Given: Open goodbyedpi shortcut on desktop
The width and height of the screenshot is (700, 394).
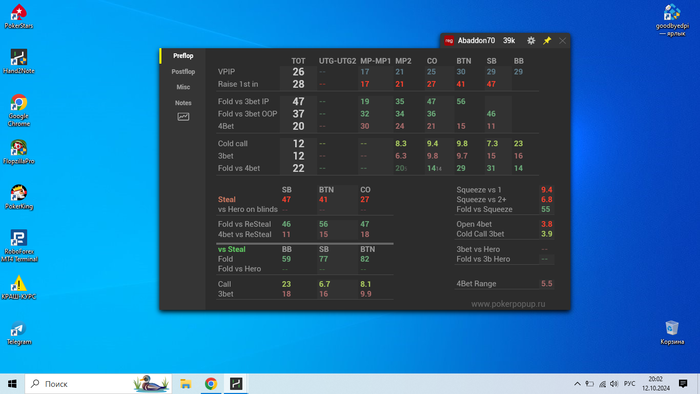Looking at the screenshot, I should pyautogui.click(x=672, y=20).
